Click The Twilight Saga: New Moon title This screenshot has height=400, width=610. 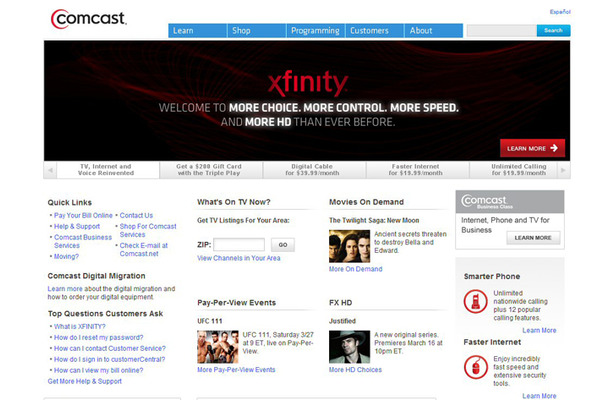tap(374, 220)
